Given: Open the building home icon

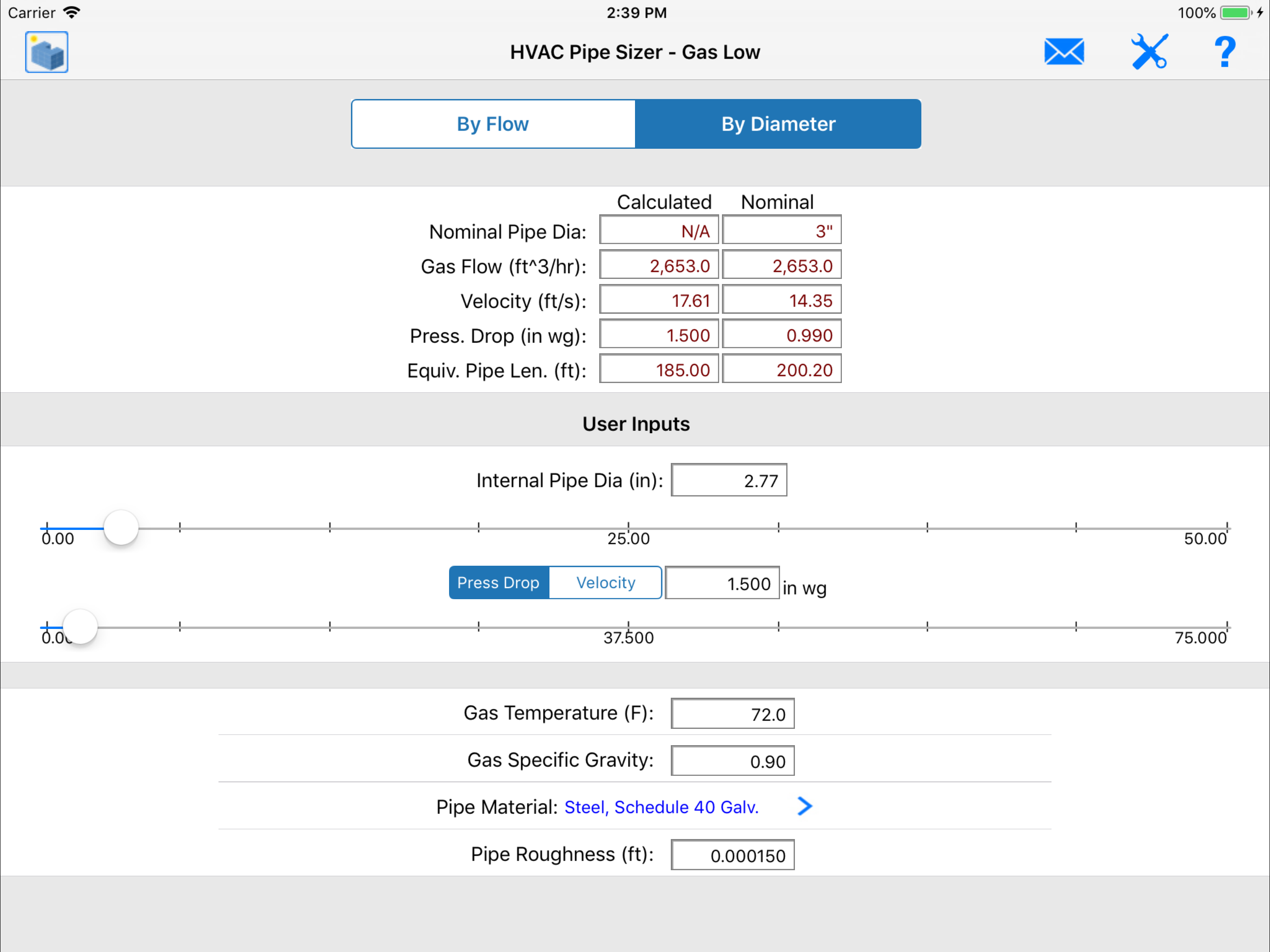Looking at the screenshot, I should point(46,52).
